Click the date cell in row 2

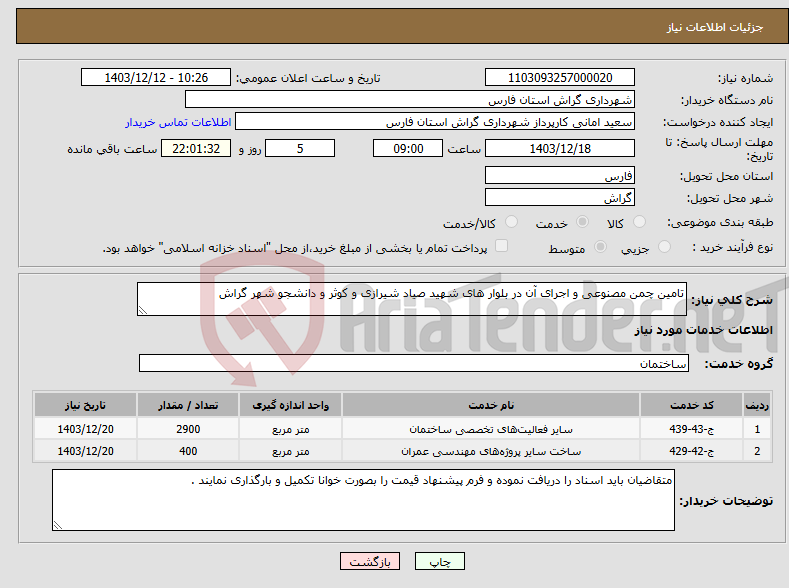(x=86, y=451)
